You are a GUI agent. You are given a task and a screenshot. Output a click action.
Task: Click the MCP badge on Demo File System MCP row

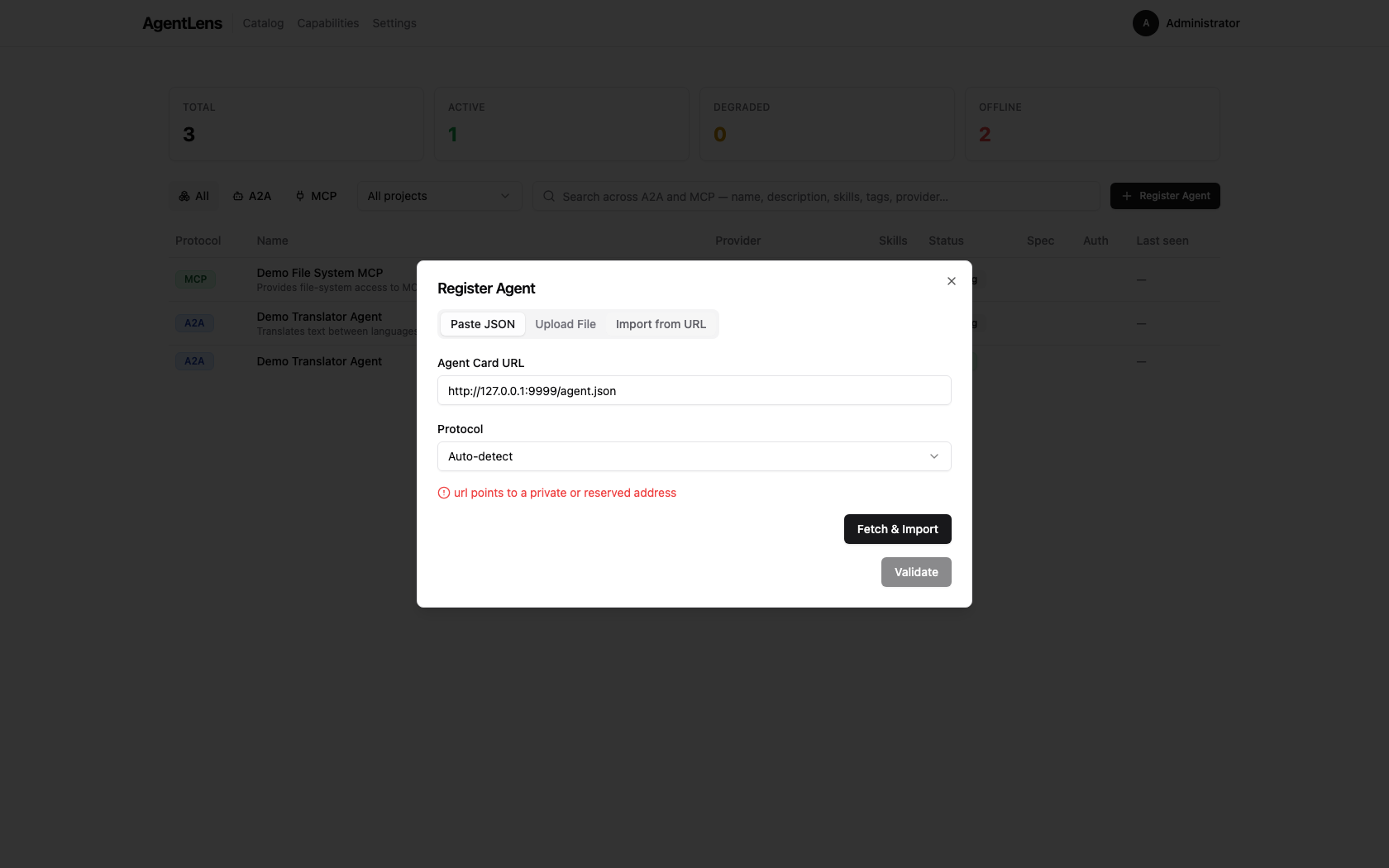pos(194,279)
